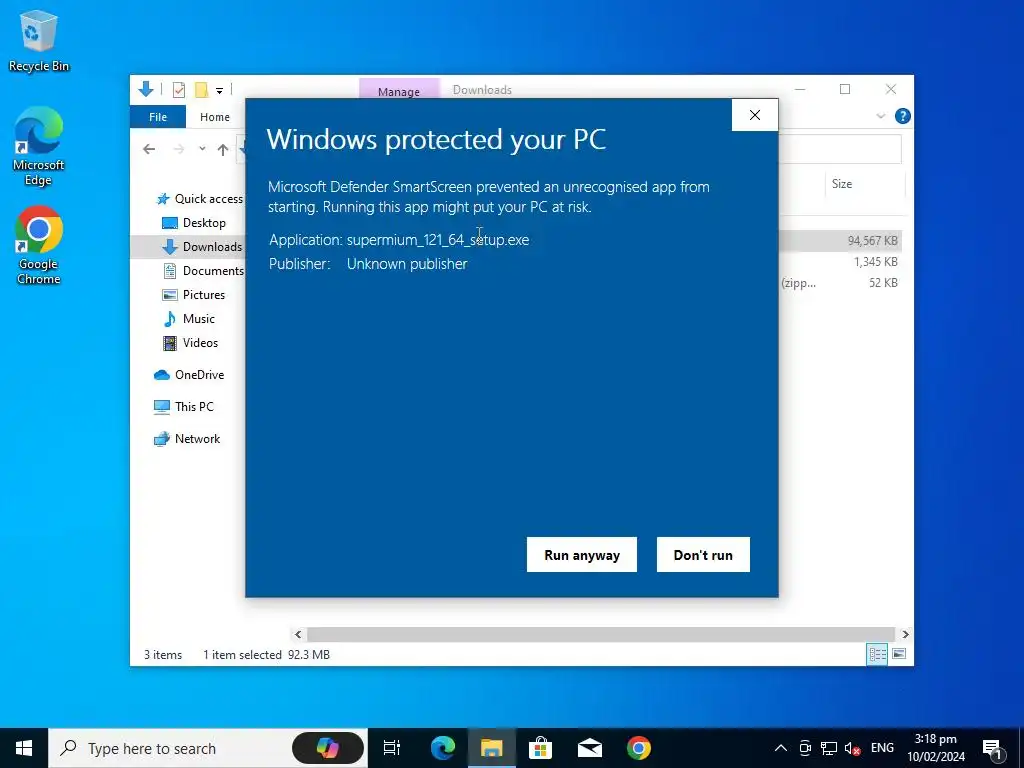Click the 94,567 KB file size cell
The image size is (1024, 768).
tap(872, 241)
